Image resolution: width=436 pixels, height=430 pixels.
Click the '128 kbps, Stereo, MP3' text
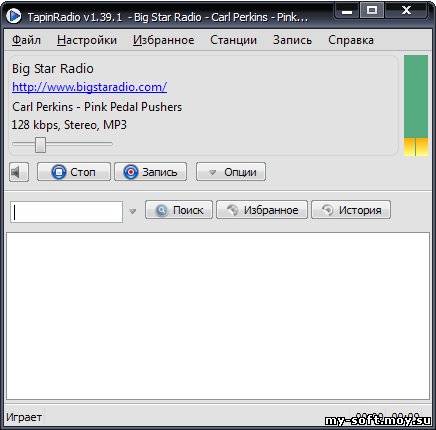point(69,125)
